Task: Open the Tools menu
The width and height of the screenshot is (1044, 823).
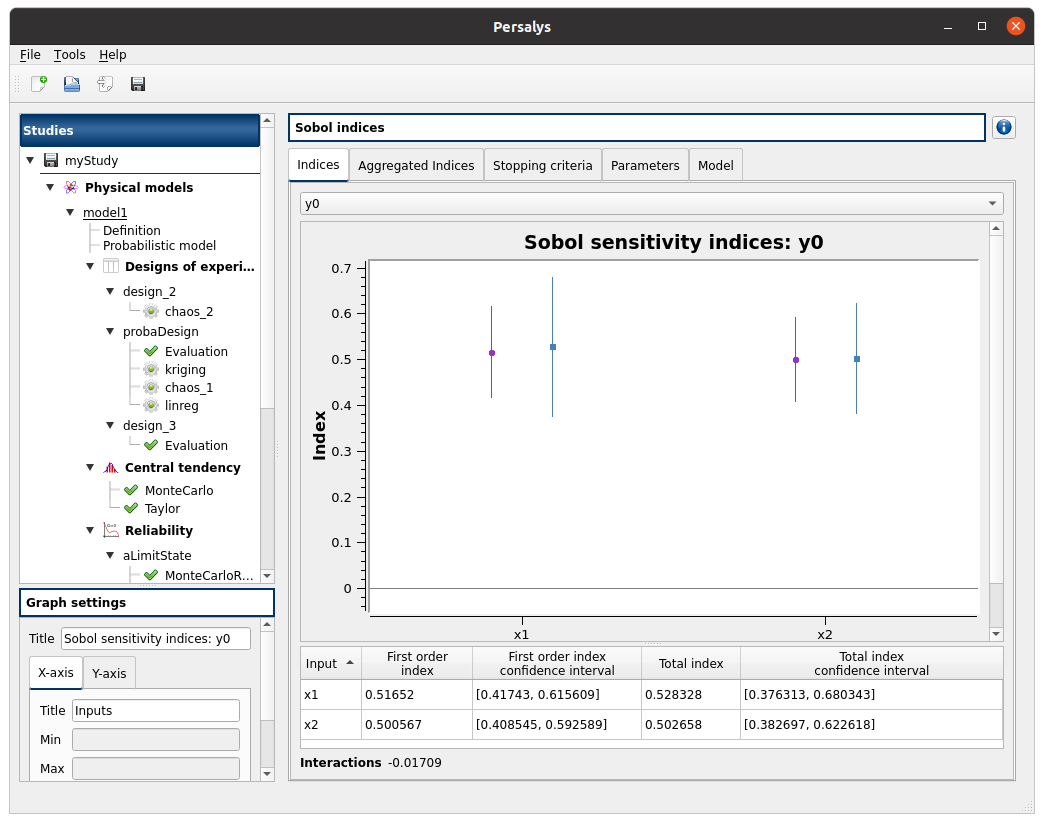Action: tap(70, 55)
